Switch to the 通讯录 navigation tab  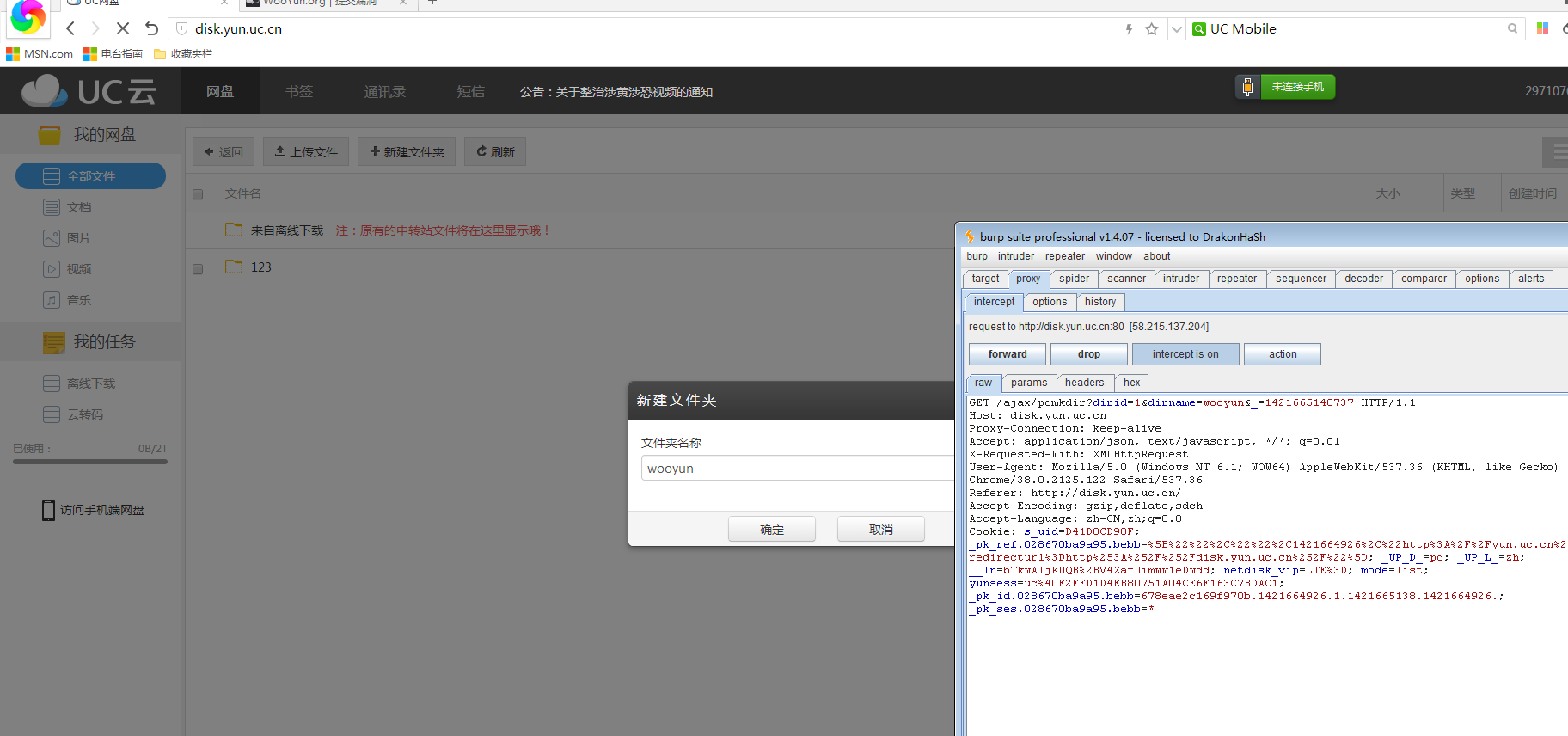[384, 91]
